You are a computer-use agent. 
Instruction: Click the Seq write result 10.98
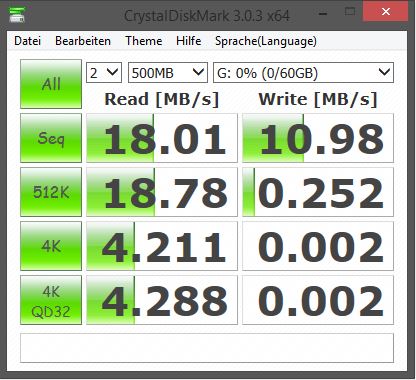pos(318,138)
